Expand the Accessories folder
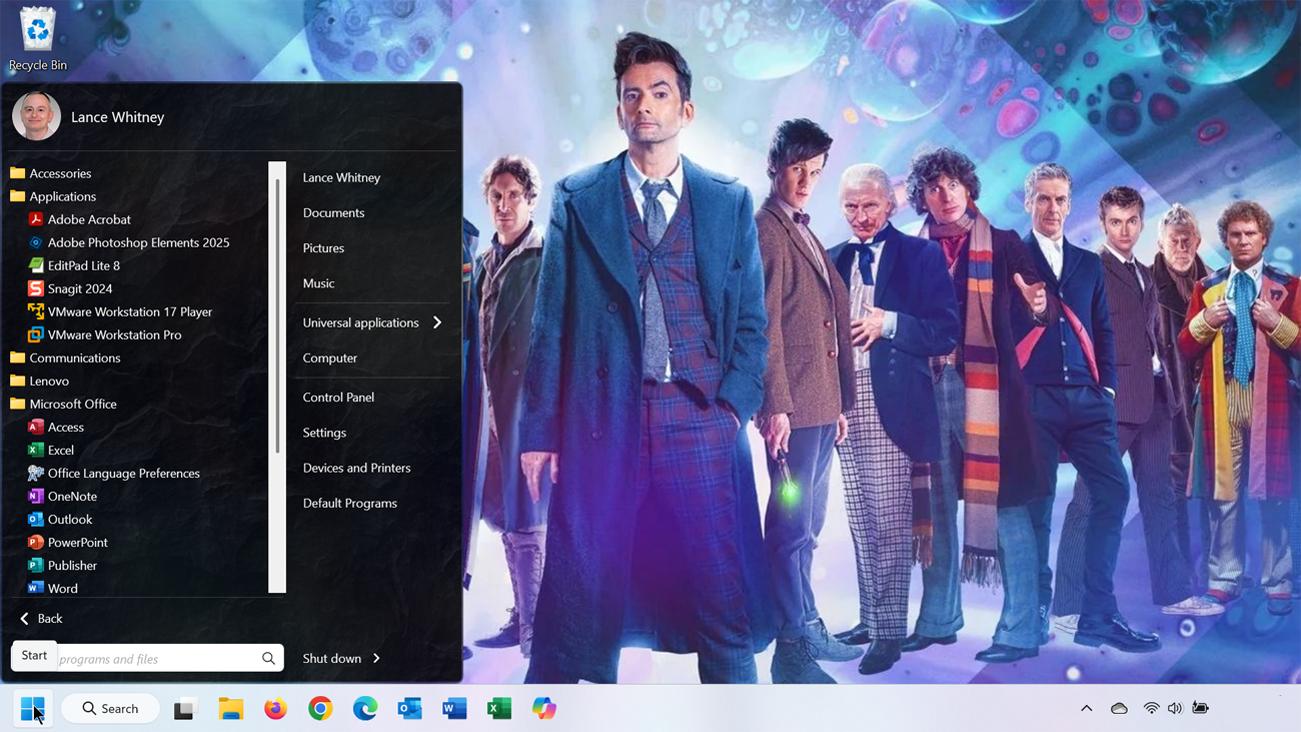Image resolution: width=1301 pixels, height=732 pixels. (x=51, y=173)
